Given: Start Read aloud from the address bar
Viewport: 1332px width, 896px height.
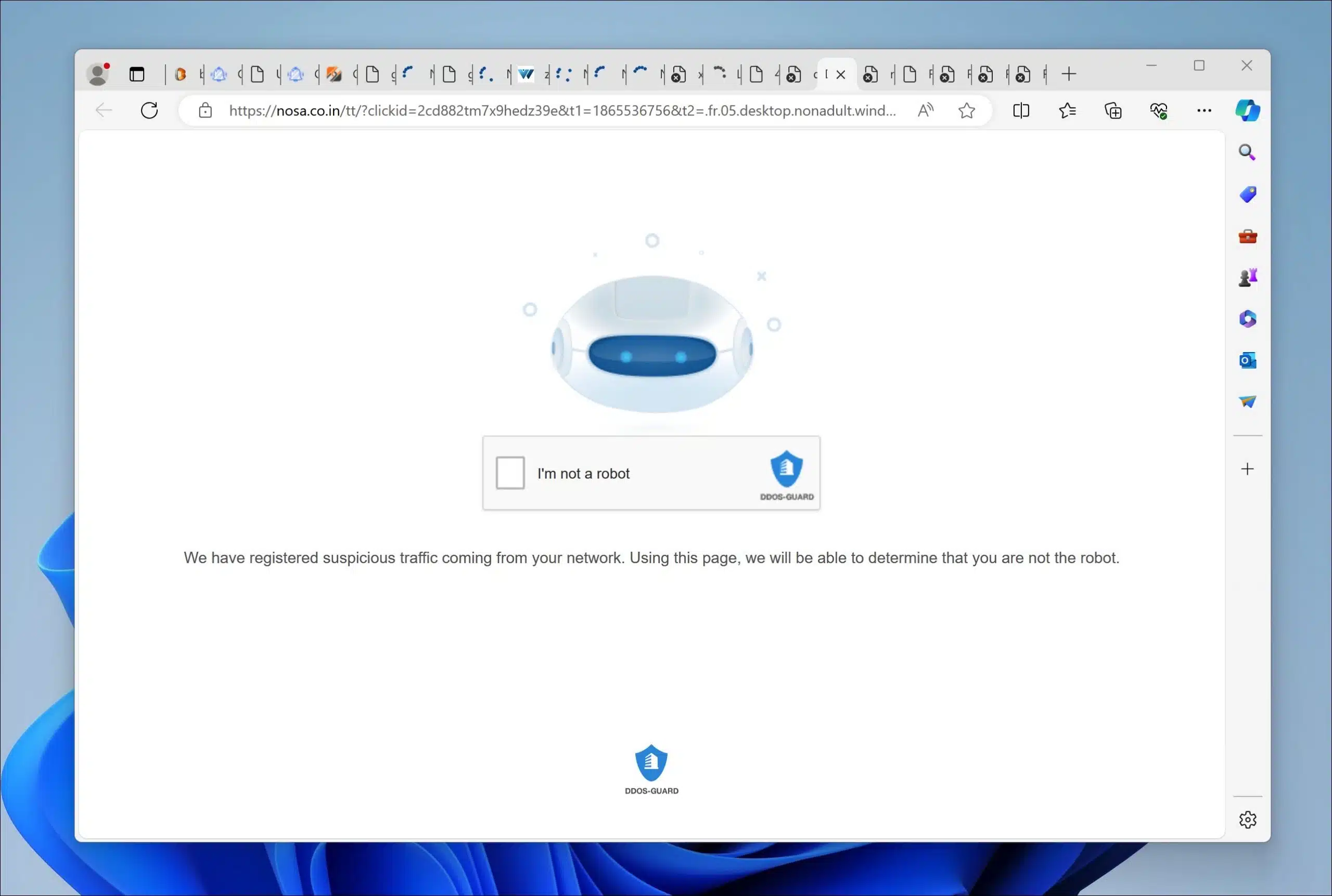Looking at the screenshot, I should coord(925,110).
